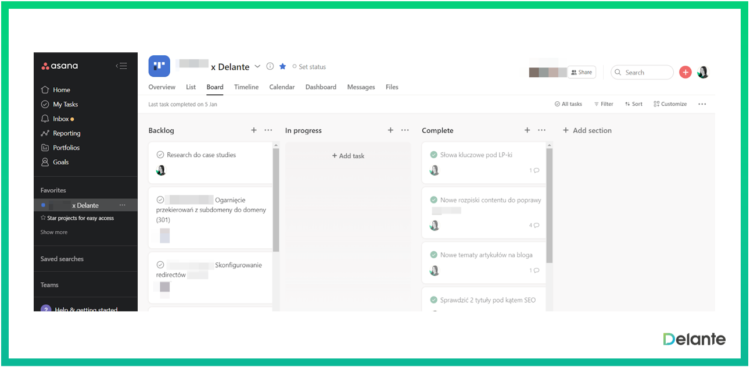Mark Ogarnięcie przekierowań task complete
This screenshot has width=750, height=367.
click(160, 200)
